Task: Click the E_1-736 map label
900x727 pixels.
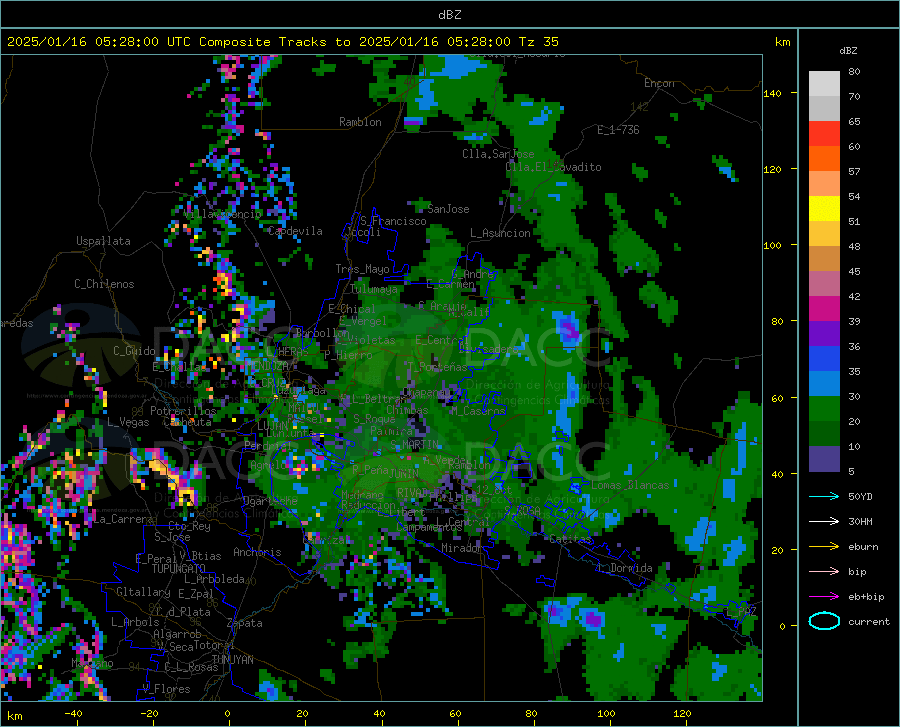Action: [618, 130]
